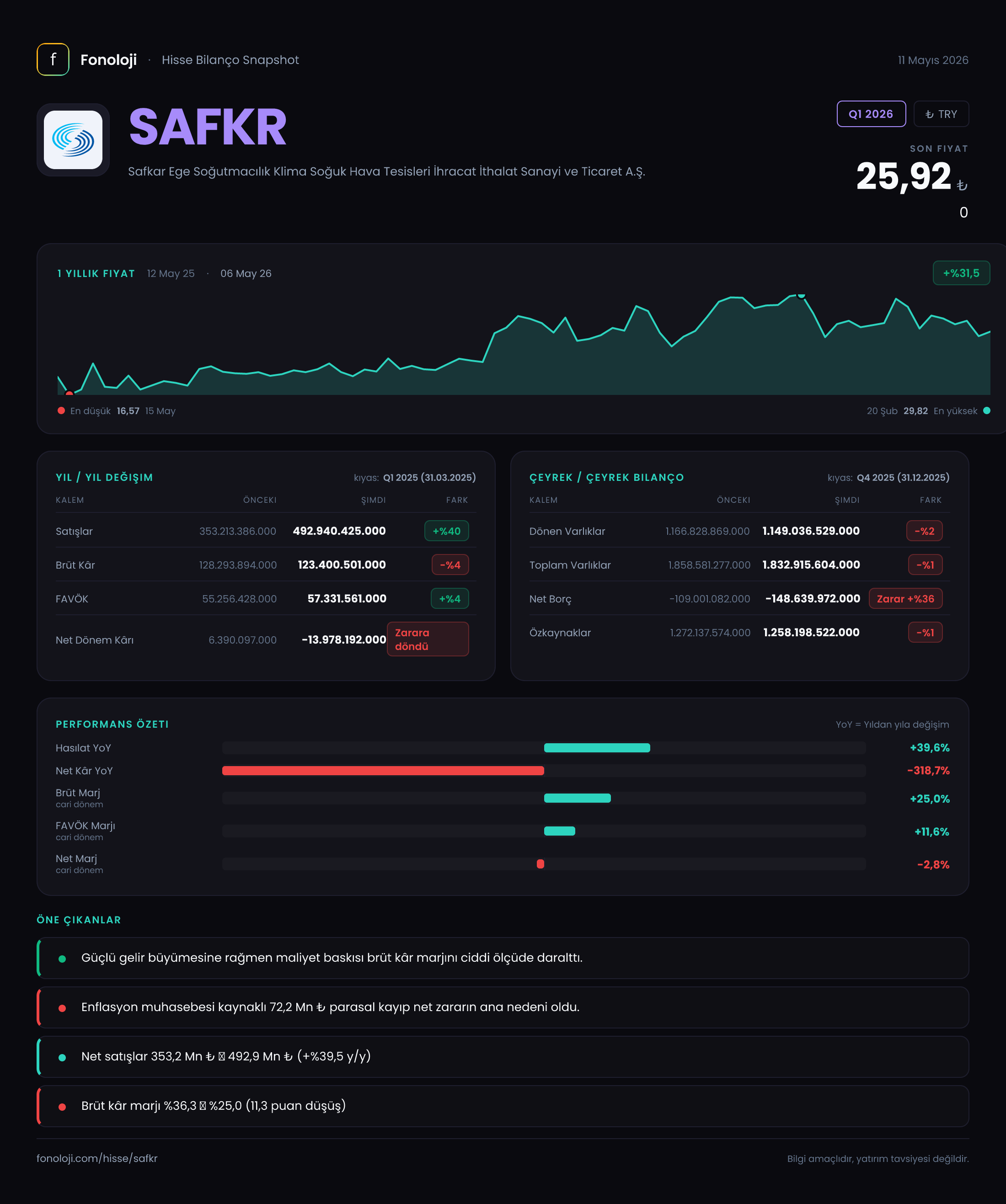Click the red bullet of Enflasyon highlight

tap(62, 1008)
